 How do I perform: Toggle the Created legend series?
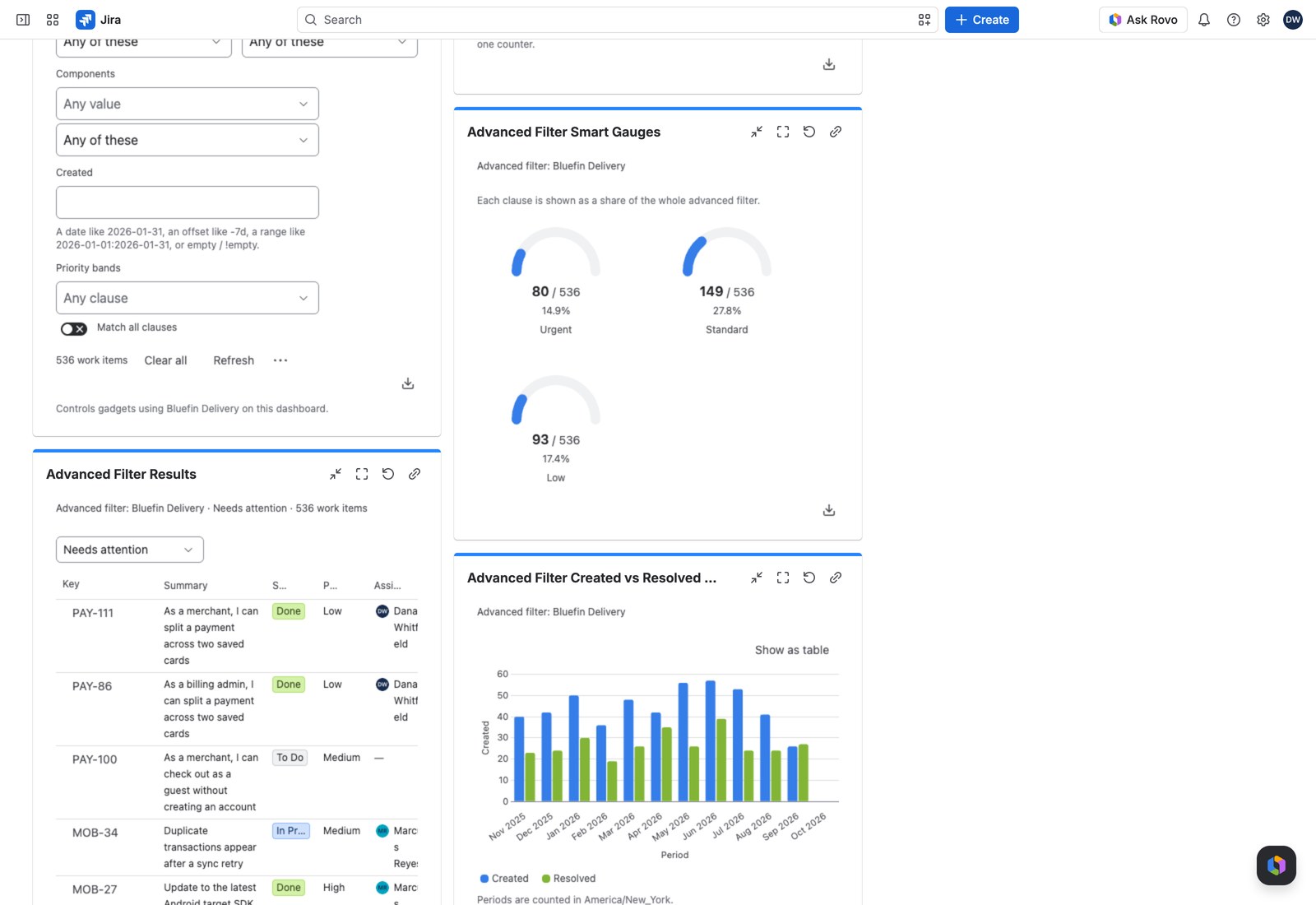pyautogui.click(x=504, y=879)
